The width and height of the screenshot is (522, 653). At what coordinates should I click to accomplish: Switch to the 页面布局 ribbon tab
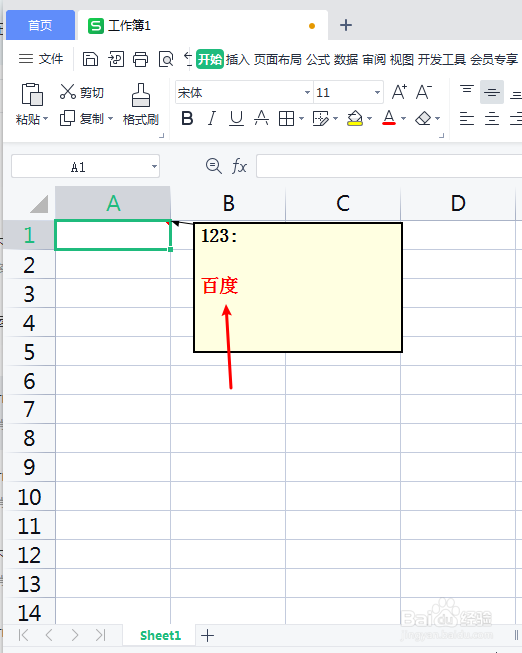(277, 59)
